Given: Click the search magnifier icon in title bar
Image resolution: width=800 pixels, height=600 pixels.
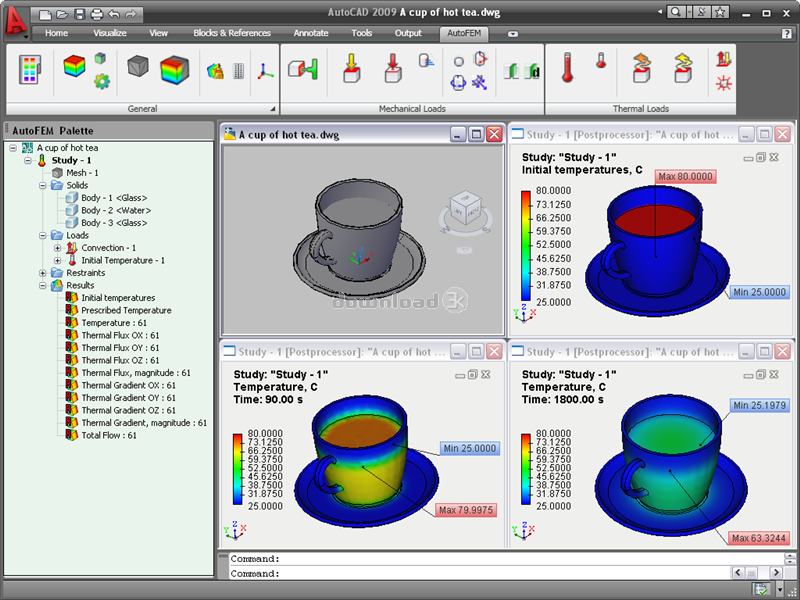Looking at the screenshot, I should click(675, 12).
